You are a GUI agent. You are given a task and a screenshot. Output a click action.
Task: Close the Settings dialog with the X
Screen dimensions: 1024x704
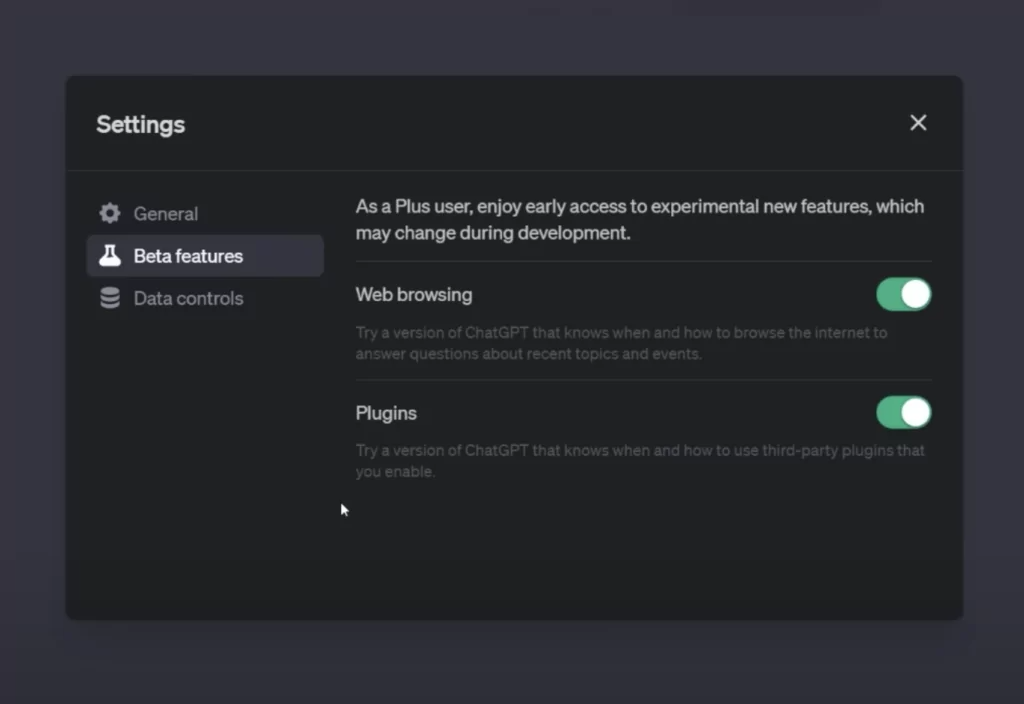(918, 122)
